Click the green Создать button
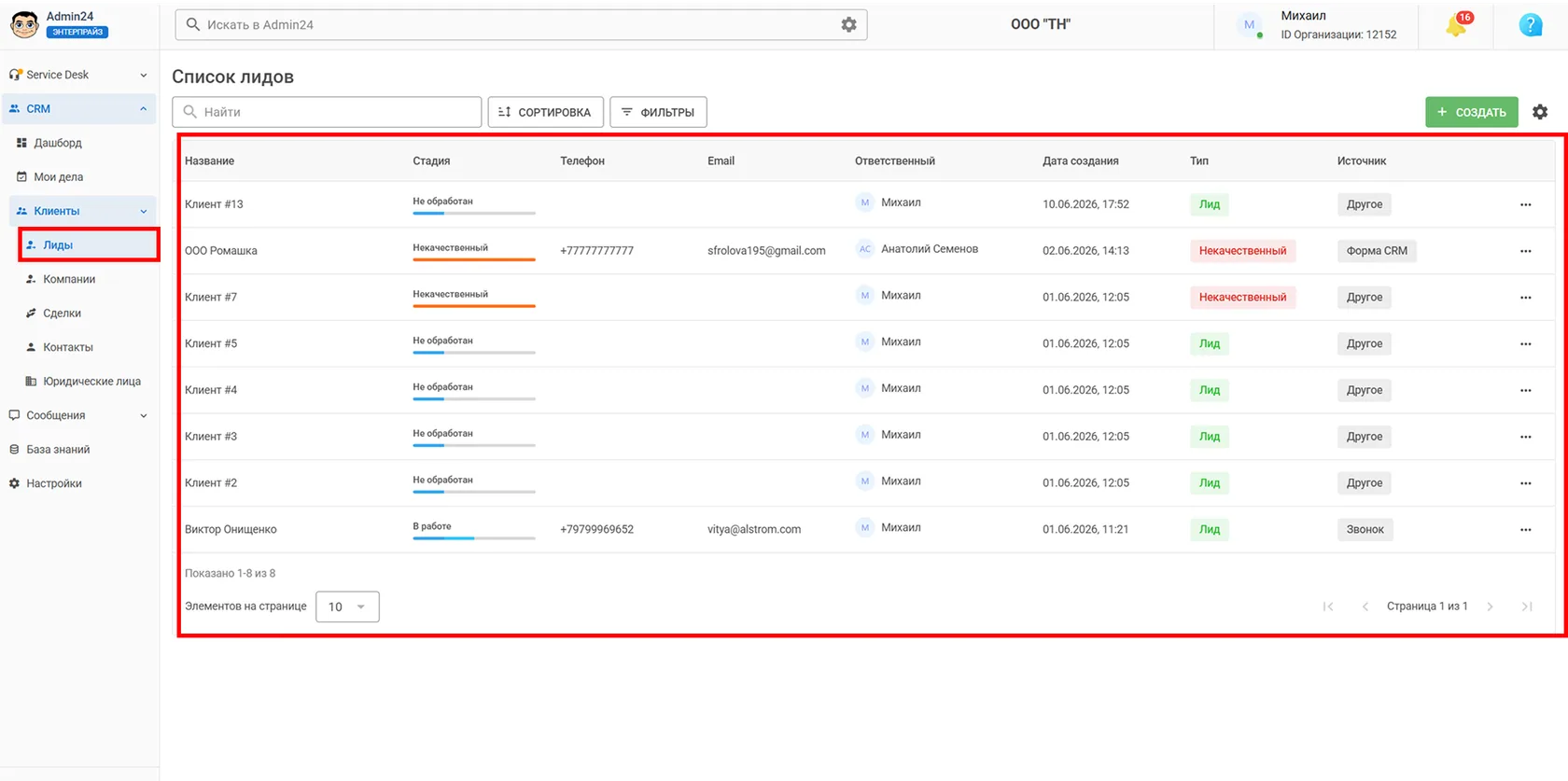The height and width of the screenshot is (781, 1568). coord(1471,112)
